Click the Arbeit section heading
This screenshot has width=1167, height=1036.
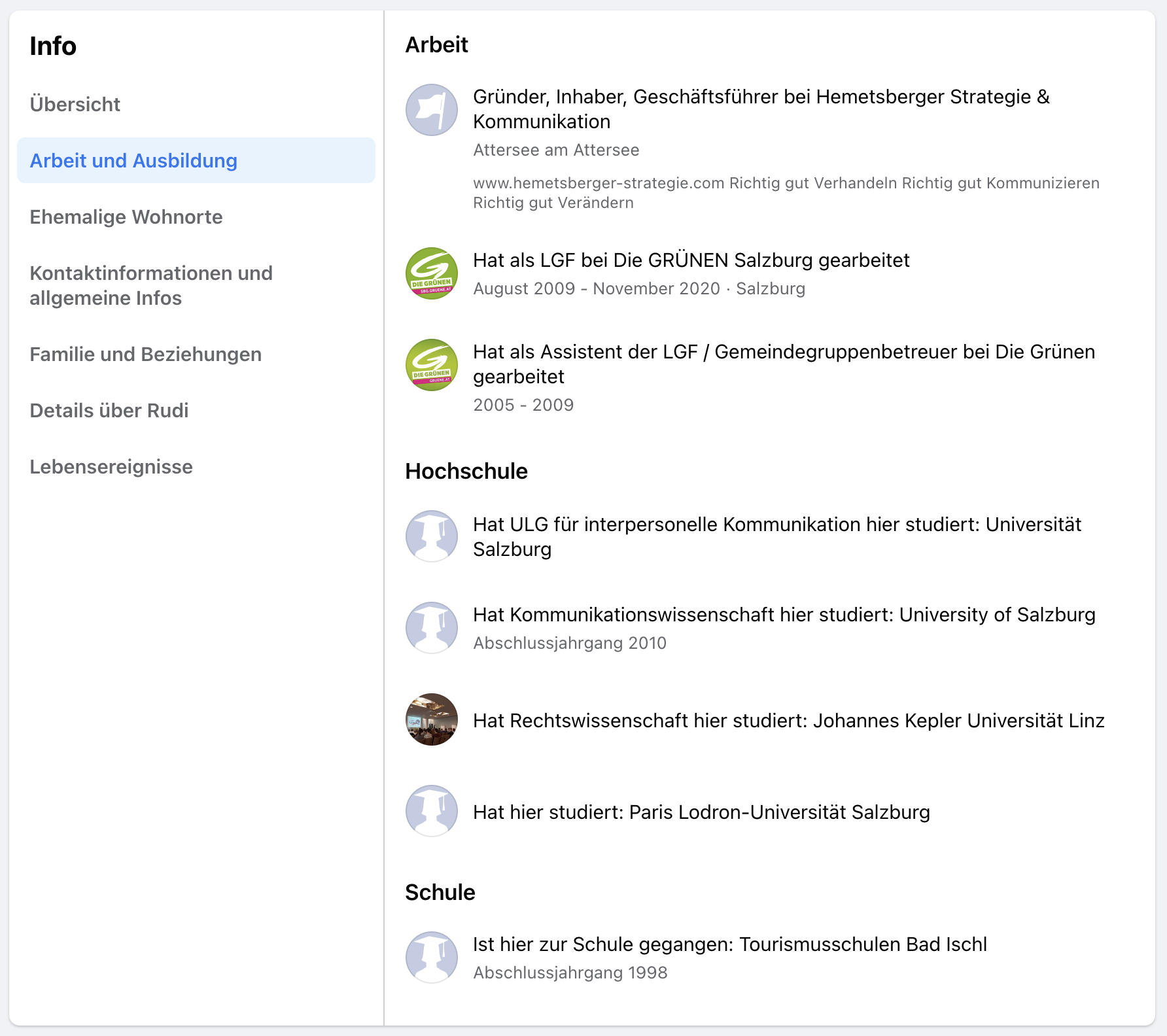pyautogui.click(x=436, y=45)
